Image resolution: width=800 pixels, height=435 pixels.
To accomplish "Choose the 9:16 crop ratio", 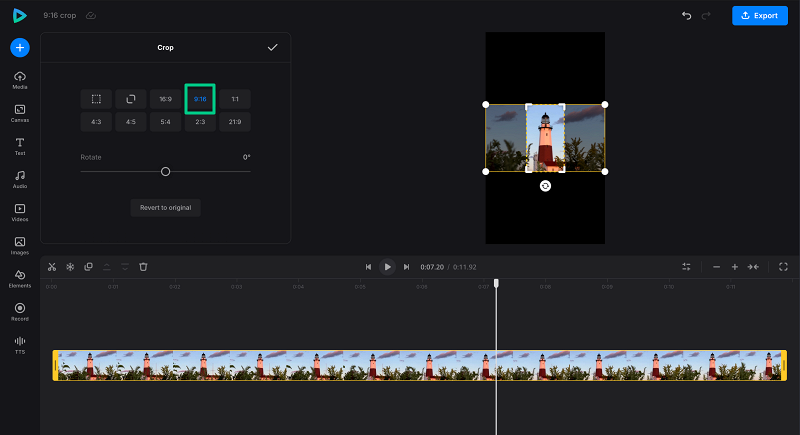I will [200, 99].
